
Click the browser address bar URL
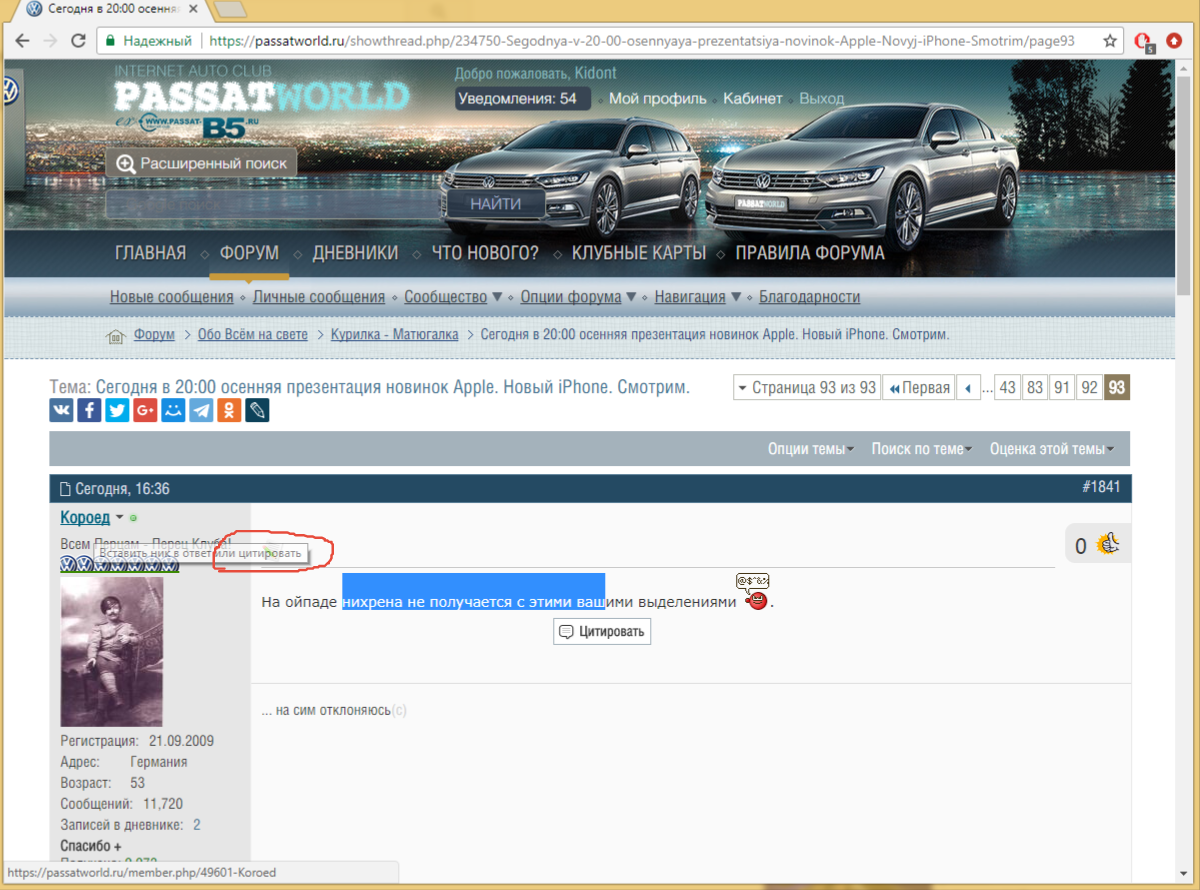coord(642,42)
